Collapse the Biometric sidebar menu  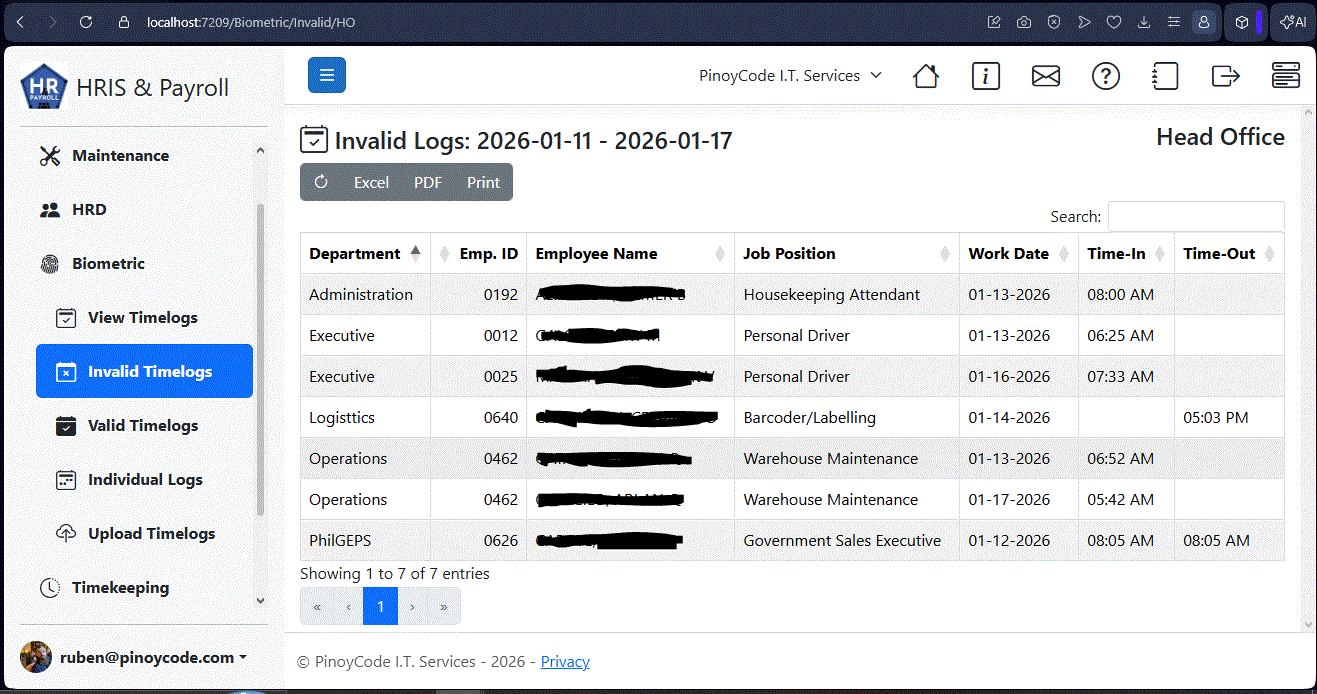pyautogui.click(x=144, y=264)
